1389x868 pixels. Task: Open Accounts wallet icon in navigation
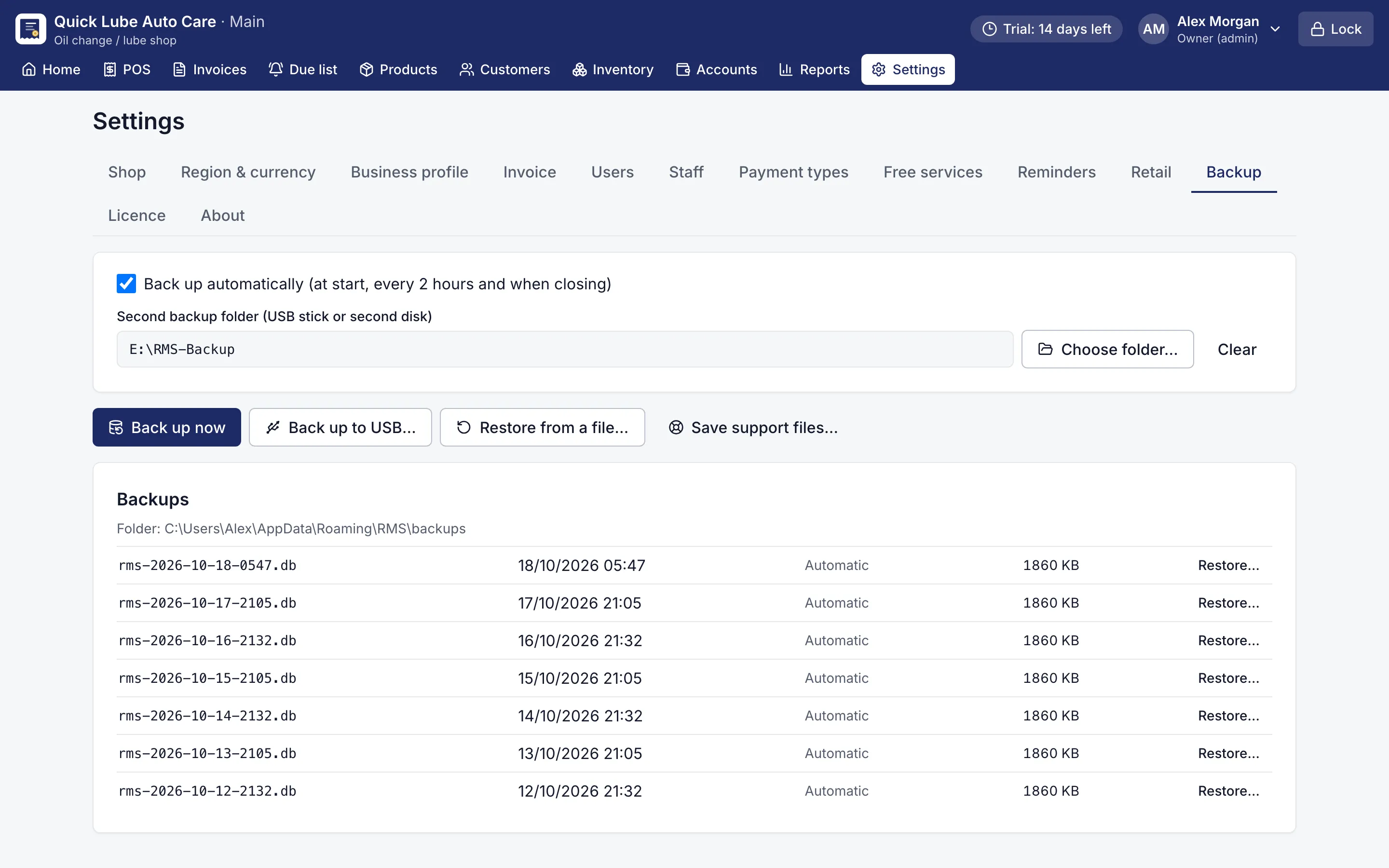coord(682,69)
